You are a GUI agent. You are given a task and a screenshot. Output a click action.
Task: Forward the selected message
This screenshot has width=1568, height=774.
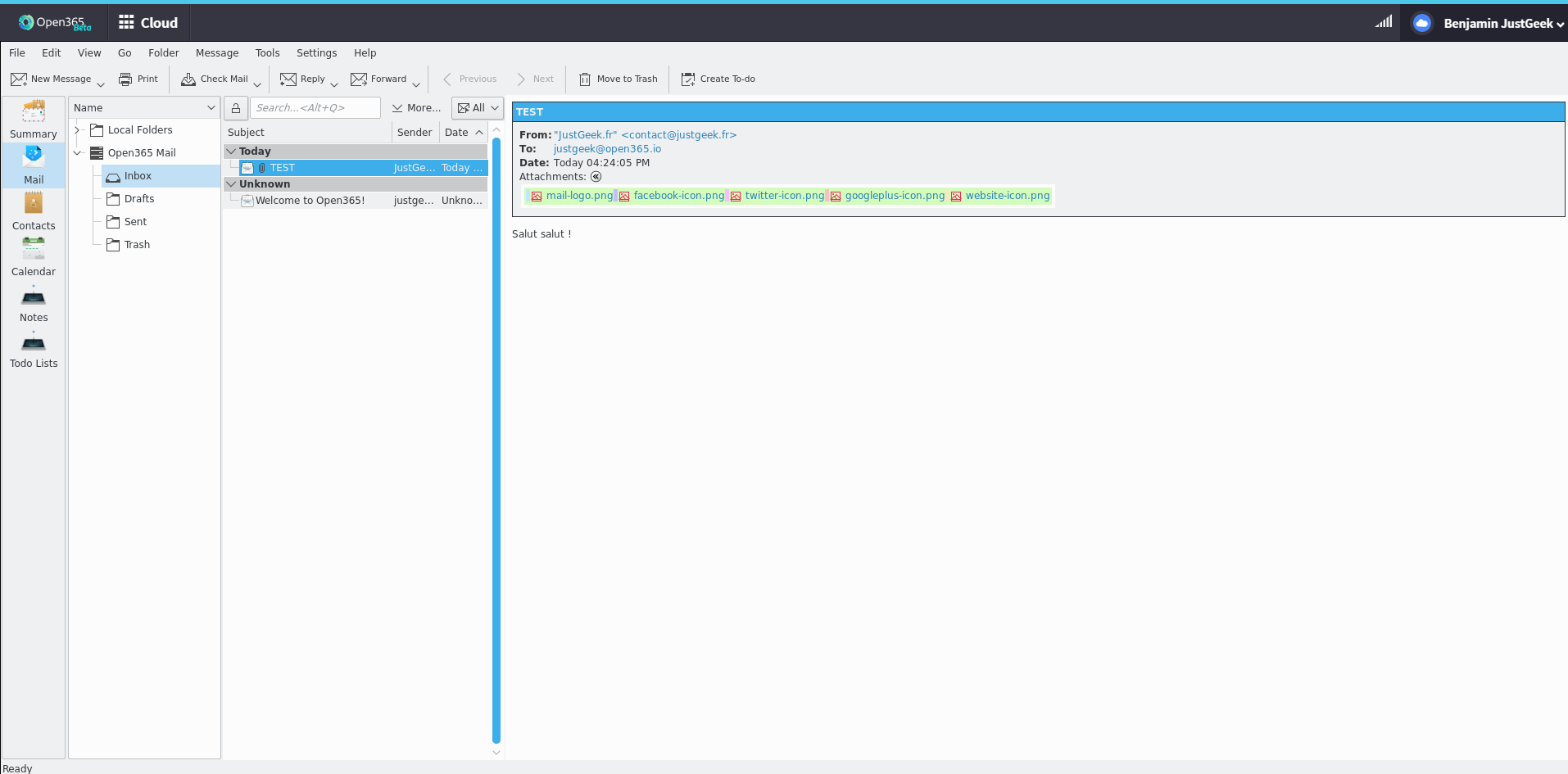378,79
